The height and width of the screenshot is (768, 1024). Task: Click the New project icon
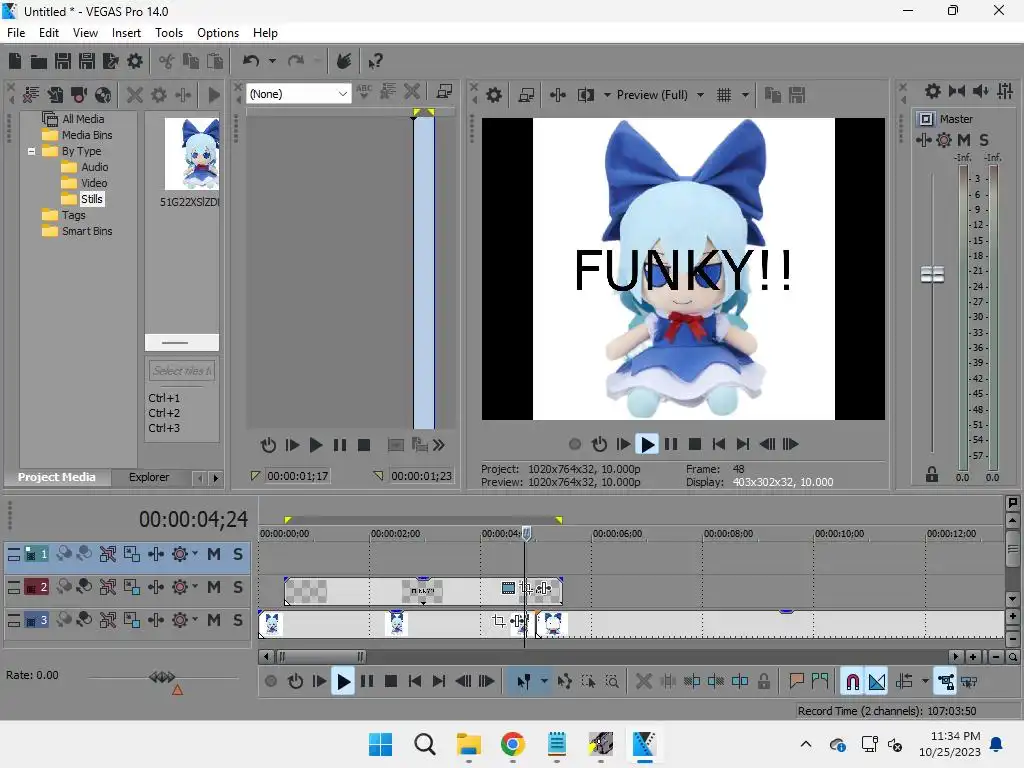(x=15, y=61)
